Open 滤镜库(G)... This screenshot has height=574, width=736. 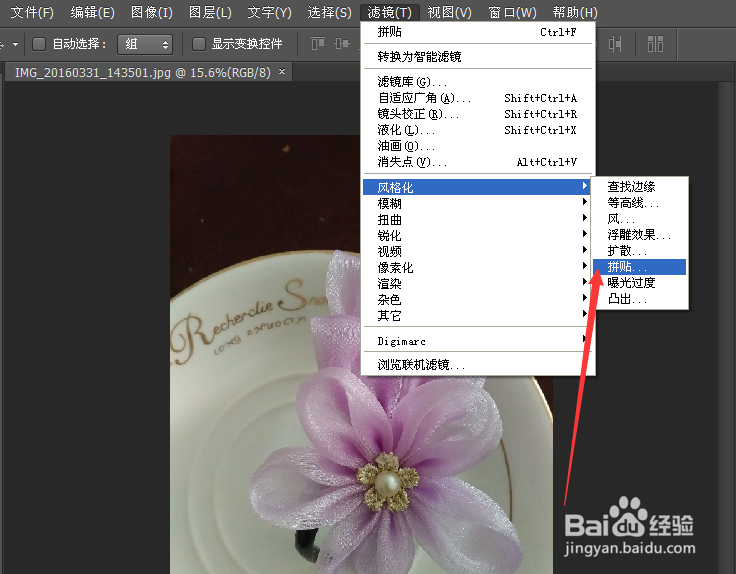click(478, 82)
